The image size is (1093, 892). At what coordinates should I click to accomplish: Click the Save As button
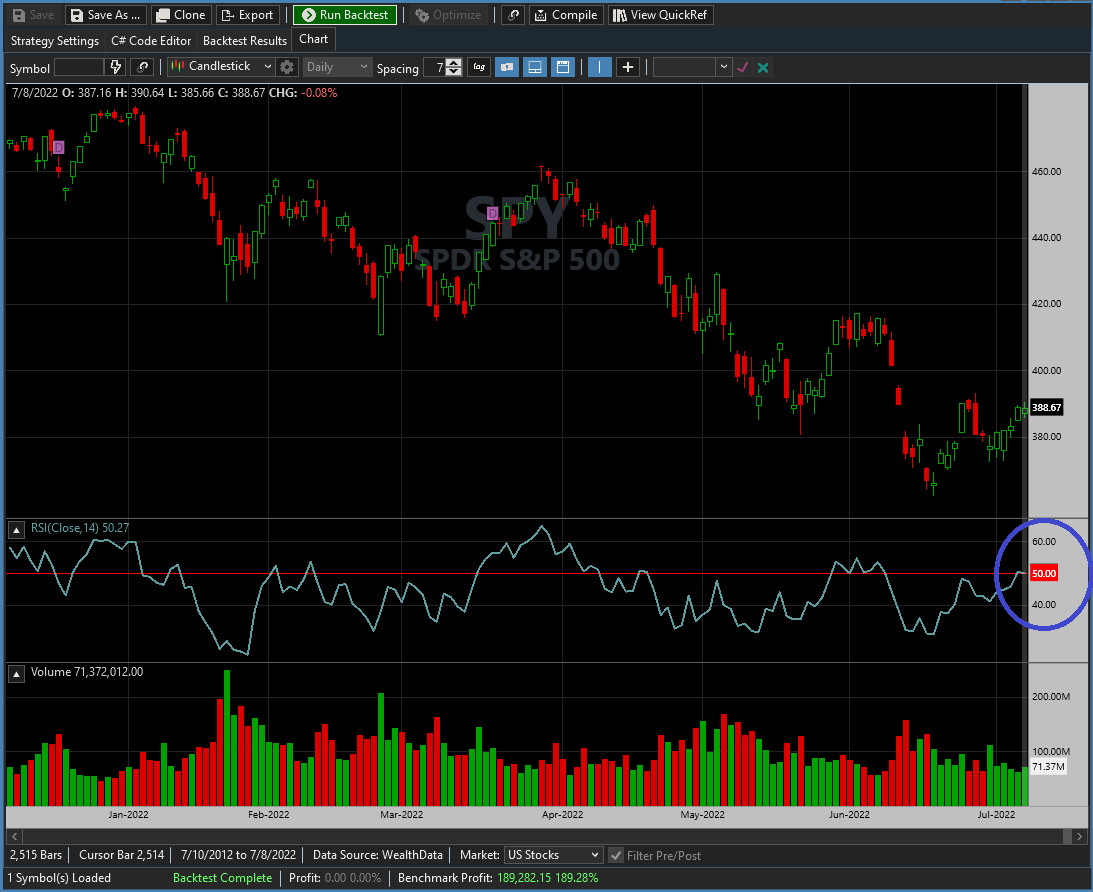pos(106,15)
